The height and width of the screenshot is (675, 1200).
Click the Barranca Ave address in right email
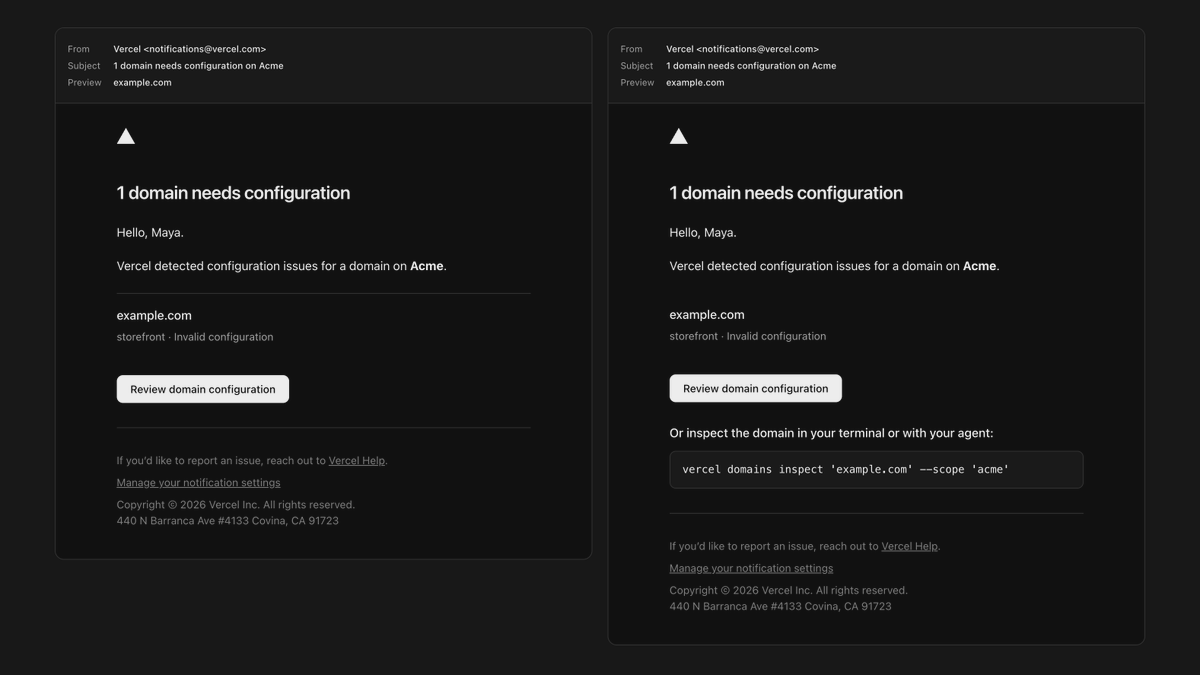click(781, 606)
